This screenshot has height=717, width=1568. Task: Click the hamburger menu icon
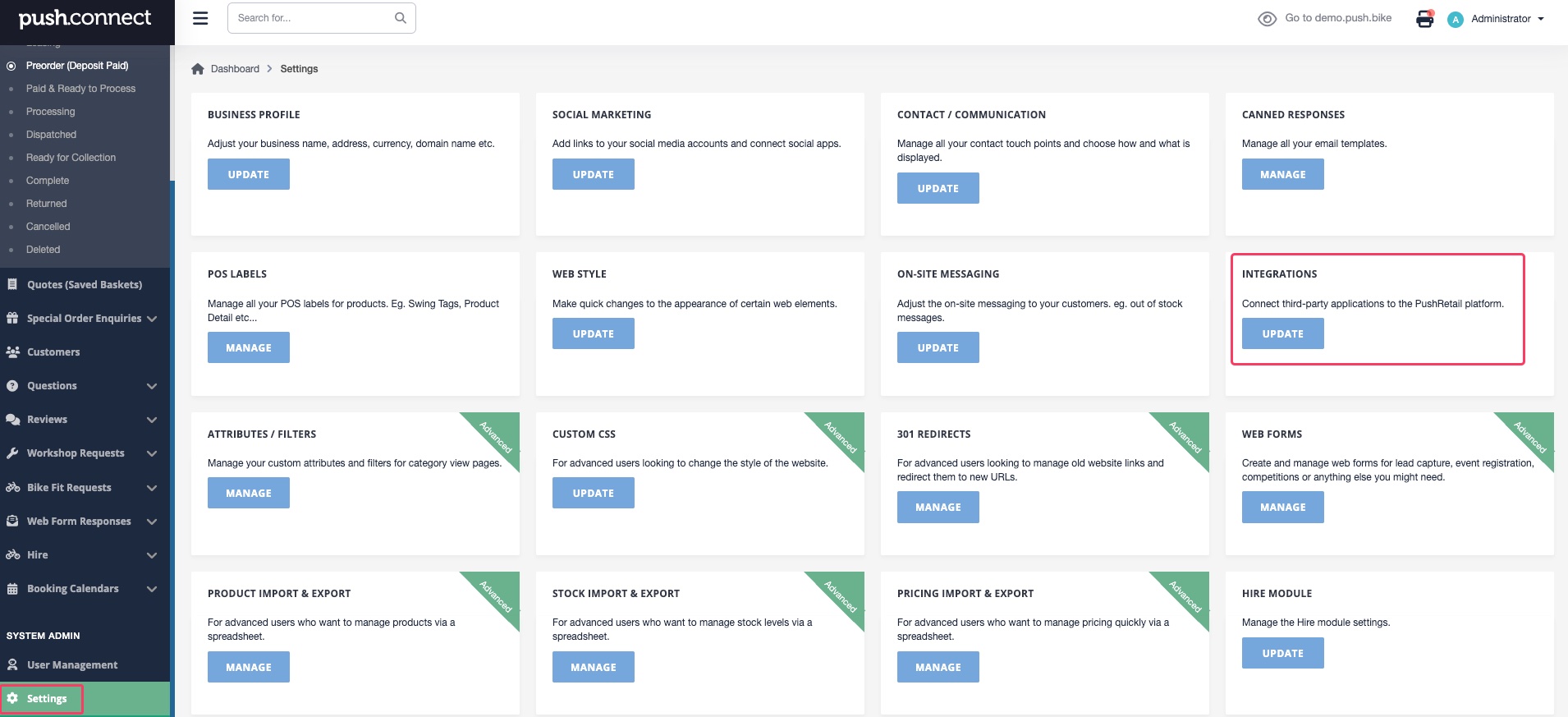tap(200, 18)
